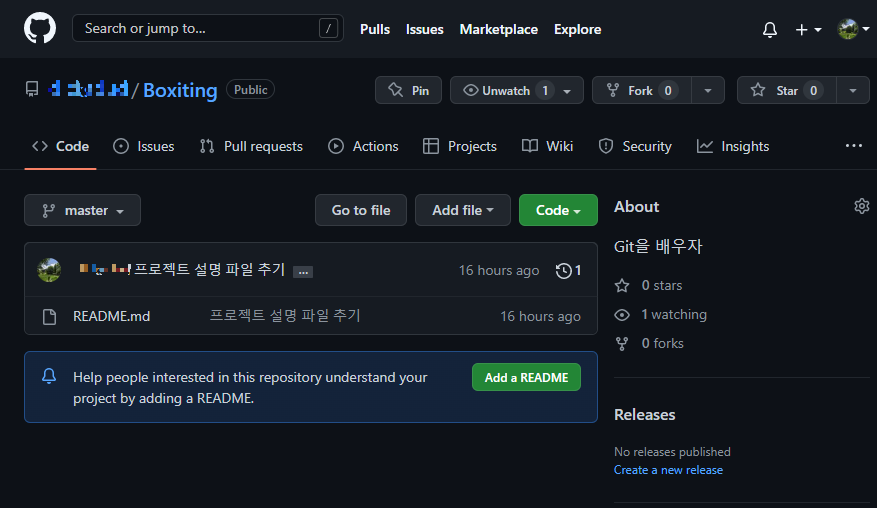Image resolution: width=877 pixels, height=508 pixels.
Task: Click the Add a README button
Action: (526, 378)
